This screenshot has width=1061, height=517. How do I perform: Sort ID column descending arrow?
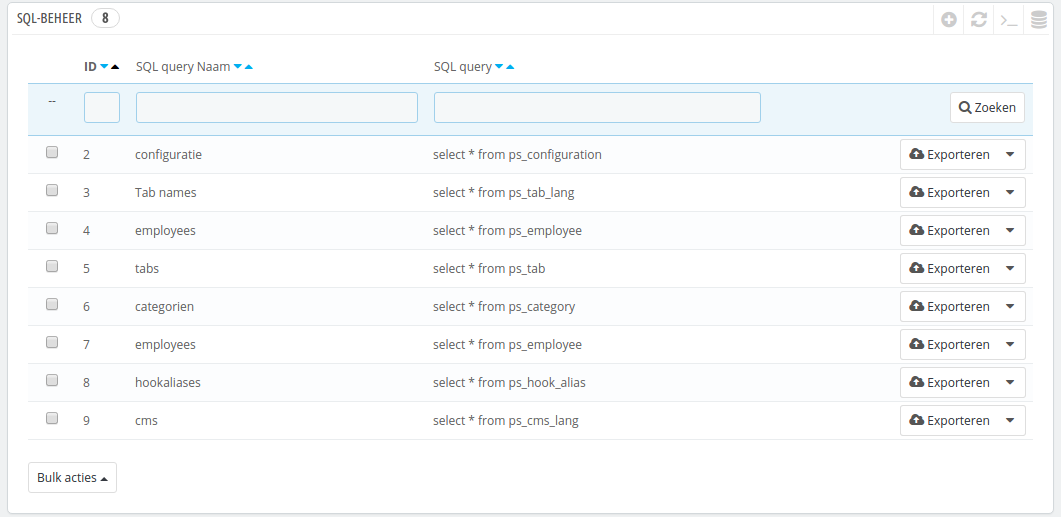104,67
